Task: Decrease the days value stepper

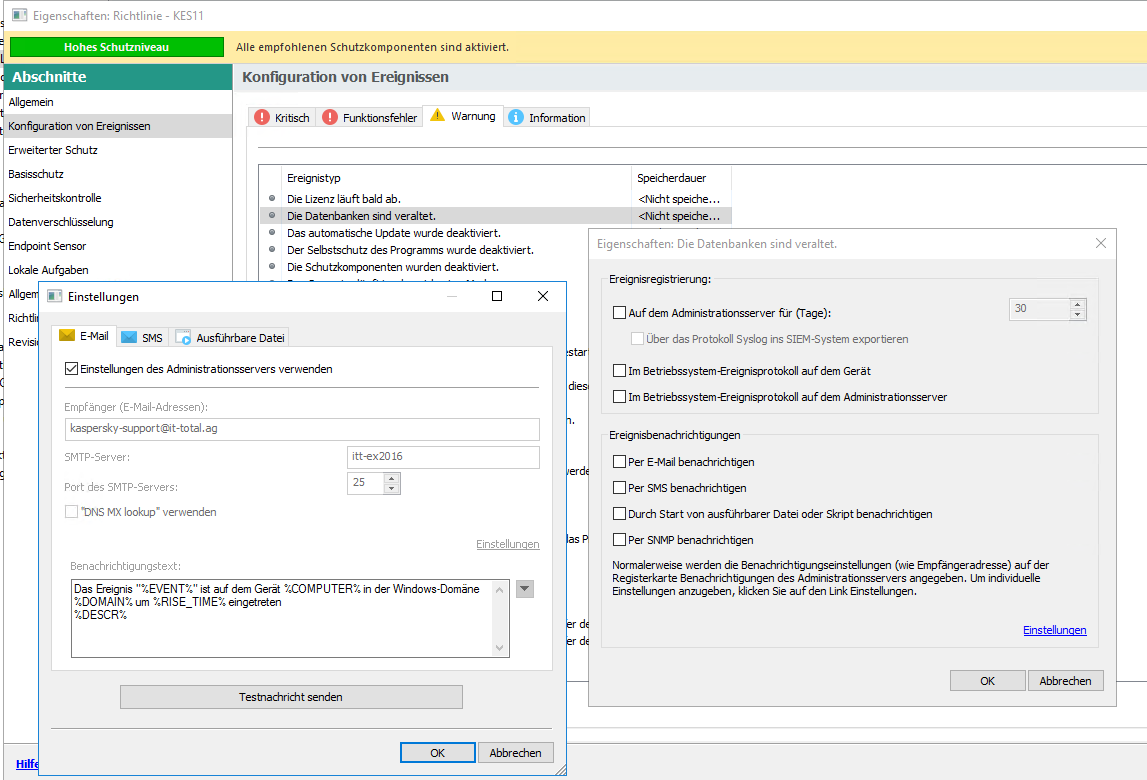Action: pos(1077,315)
